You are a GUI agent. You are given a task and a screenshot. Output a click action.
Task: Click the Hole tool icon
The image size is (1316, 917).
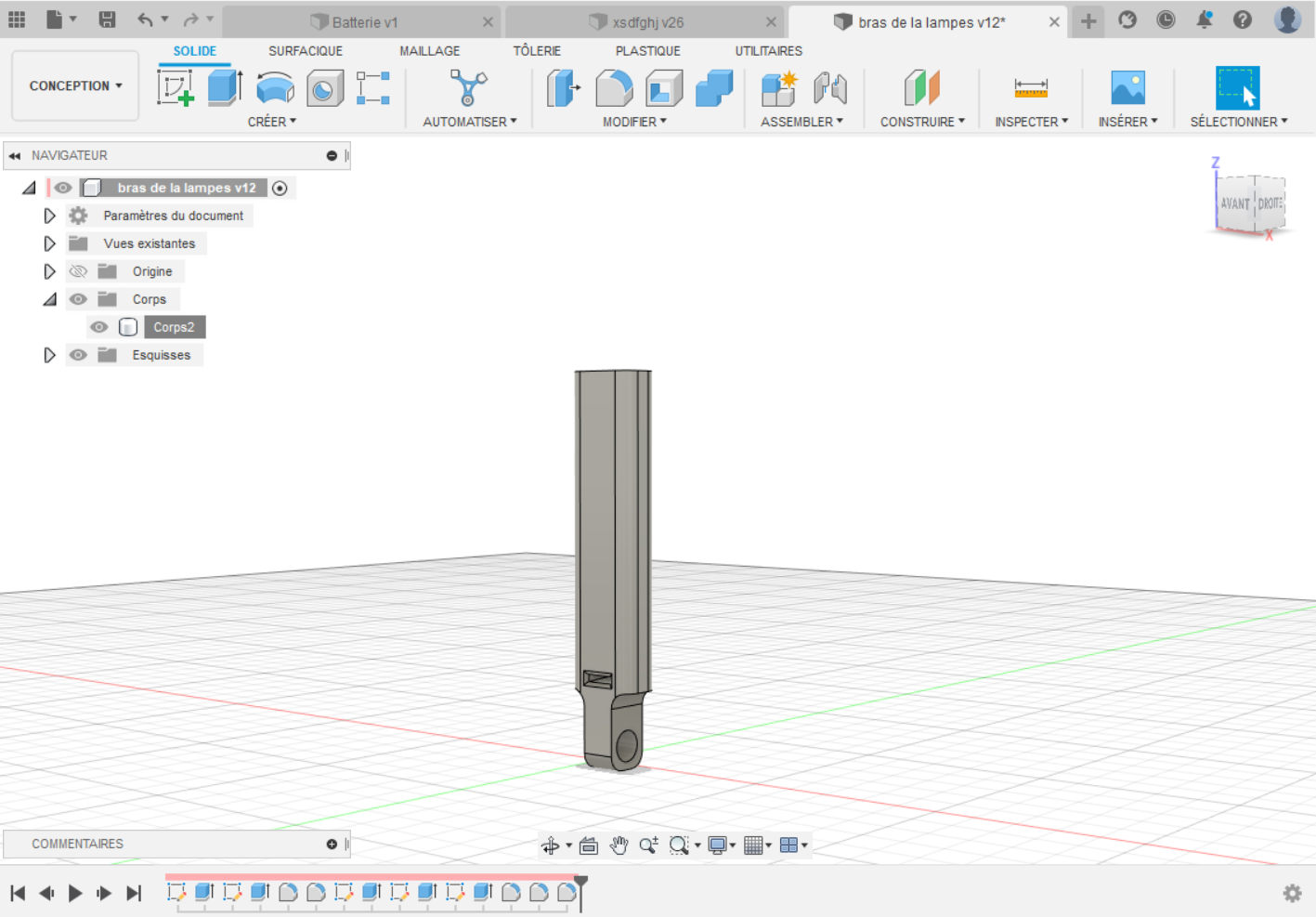[324, 88]
